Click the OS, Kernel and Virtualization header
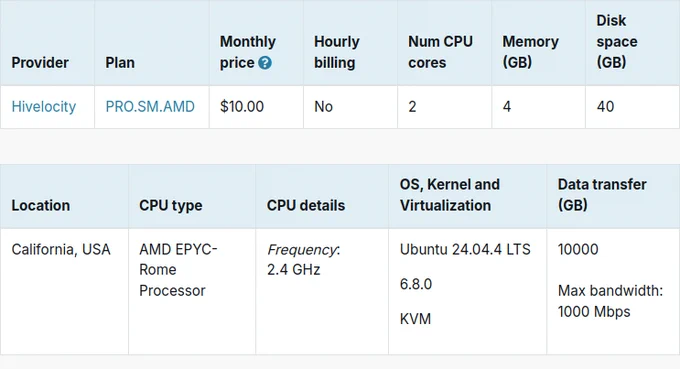This screenshot has height=369, width=680. click(x=450, y=195)
